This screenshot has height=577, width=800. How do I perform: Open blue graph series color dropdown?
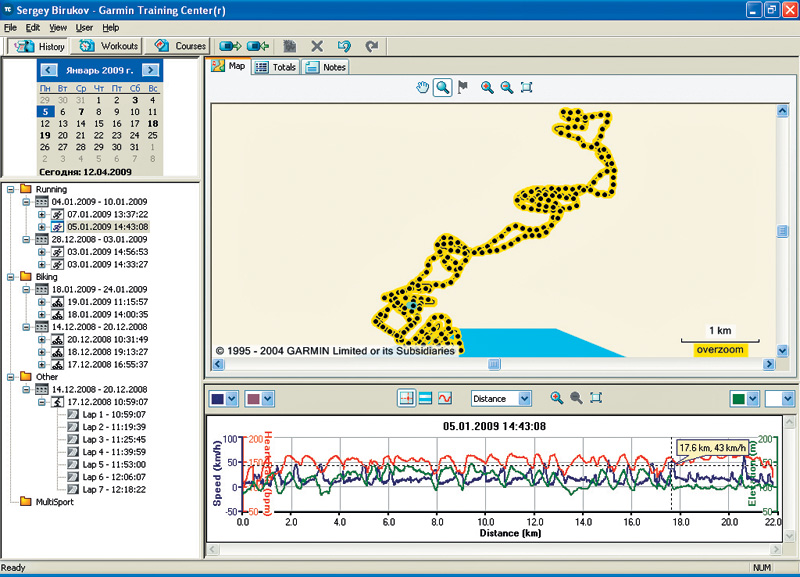click(x=232, y=398)
